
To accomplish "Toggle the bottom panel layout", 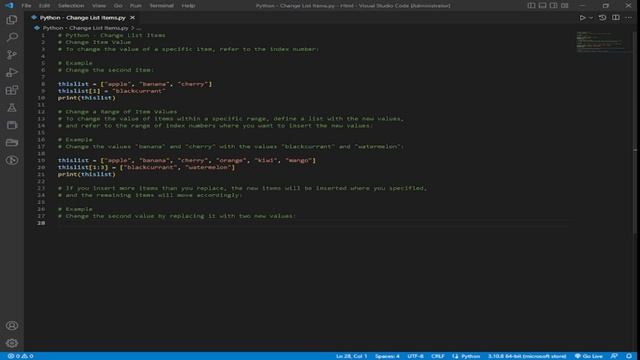I will 542,6.
